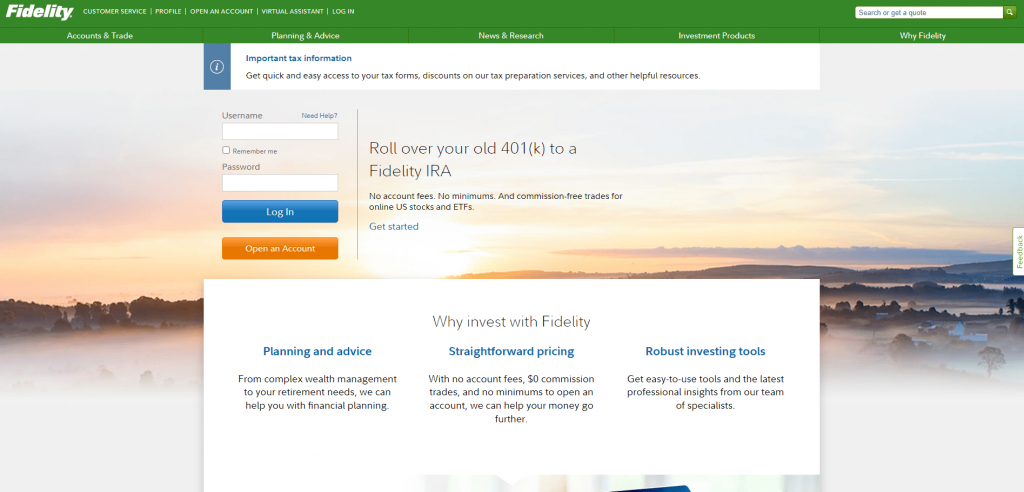Open the Planning and advice heading link

(317, 352)
